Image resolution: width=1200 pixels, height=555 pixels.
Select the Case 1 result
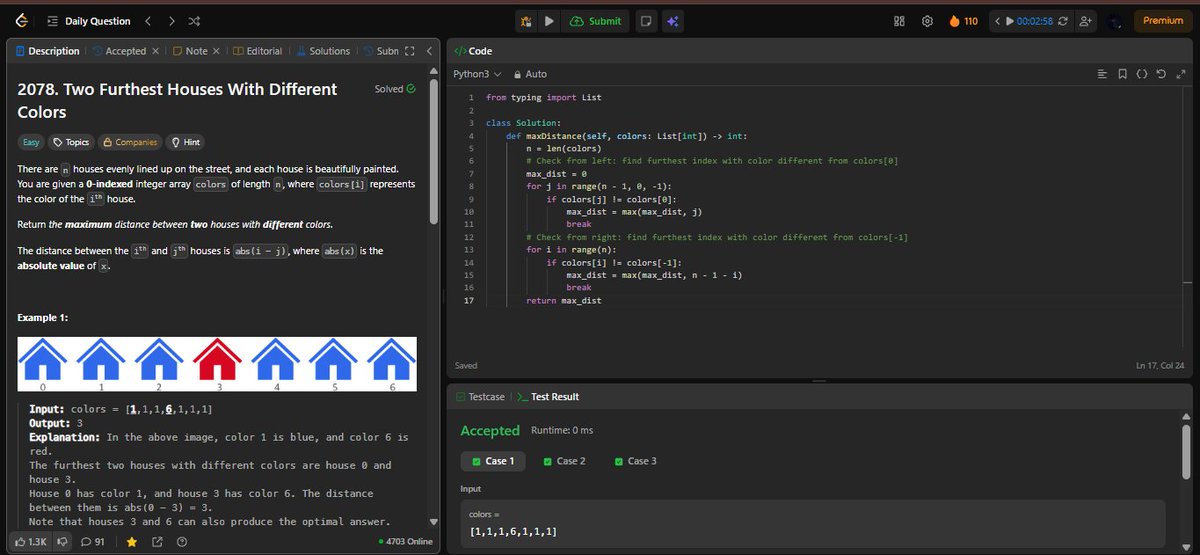coord(493,461)
